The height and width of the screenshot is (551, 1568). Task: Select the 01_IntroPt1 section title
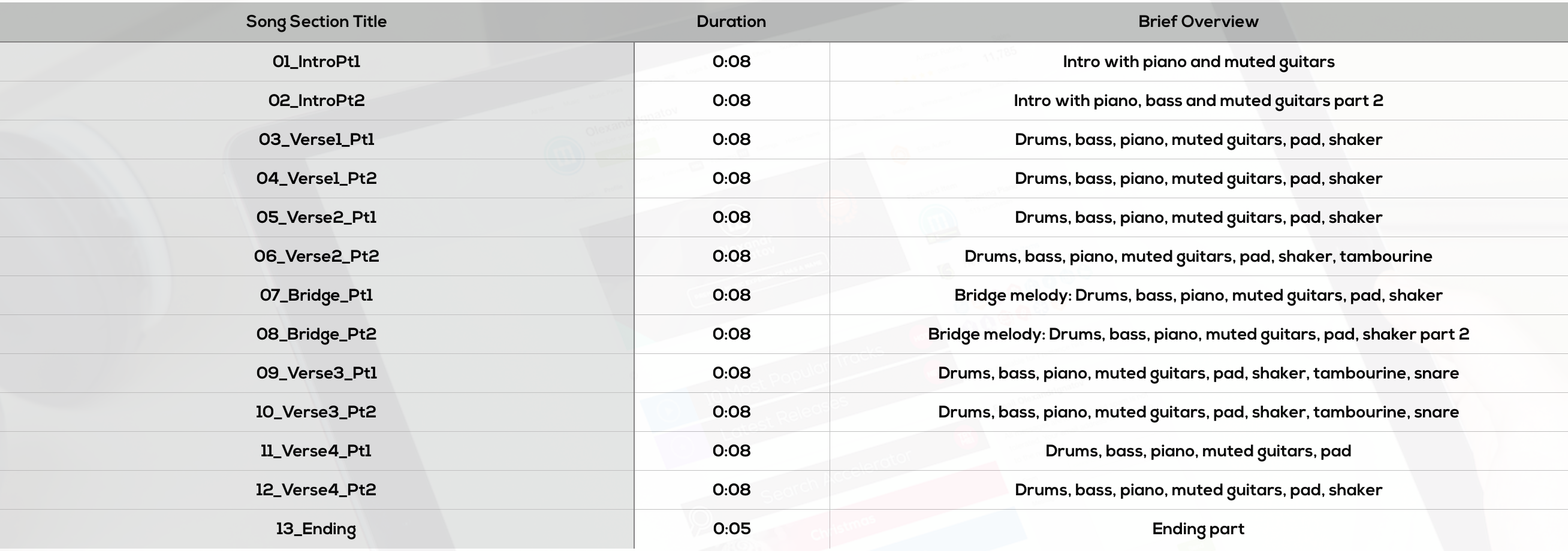click(x=316, y=62)
